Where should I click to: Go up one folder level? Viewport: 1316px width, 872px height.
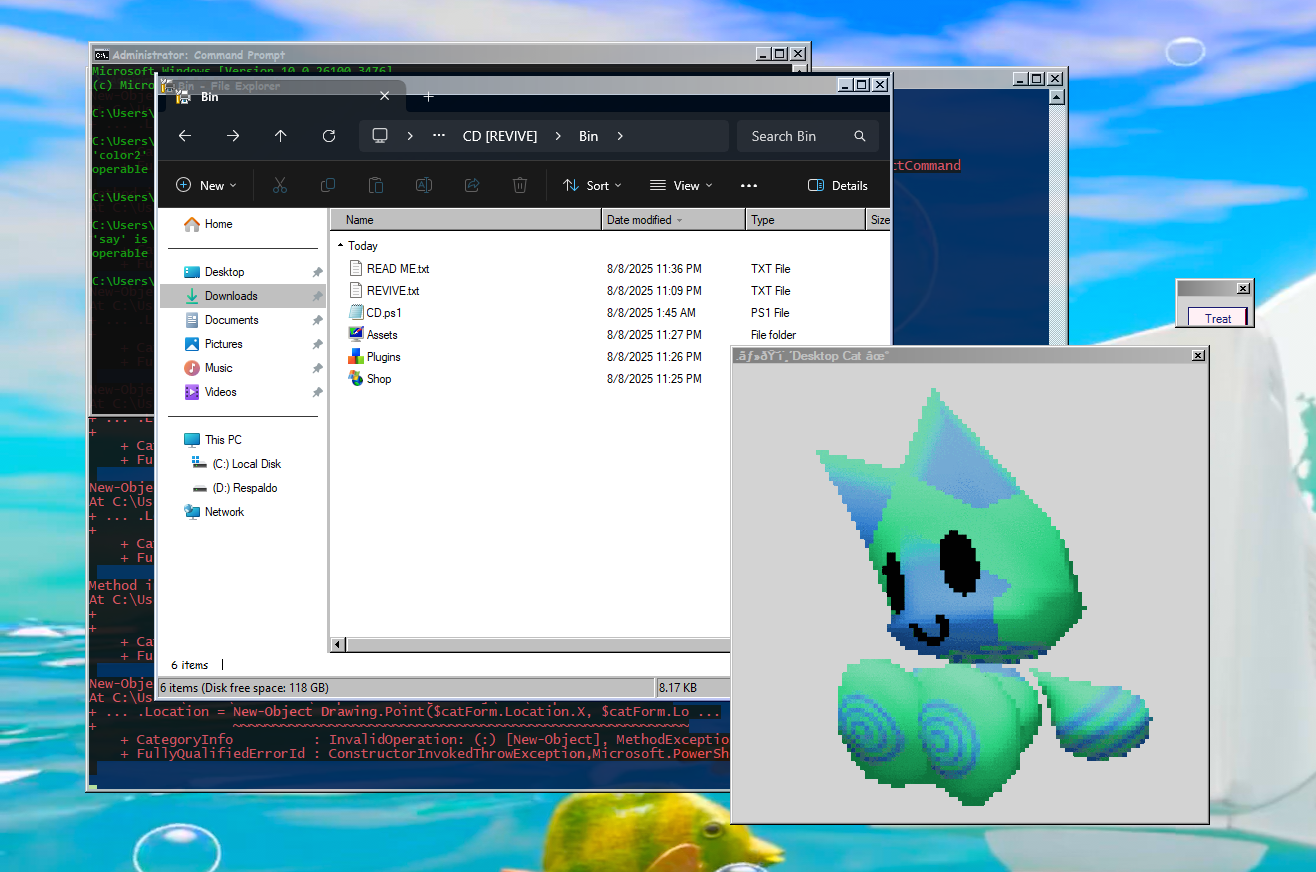(281, 136)
